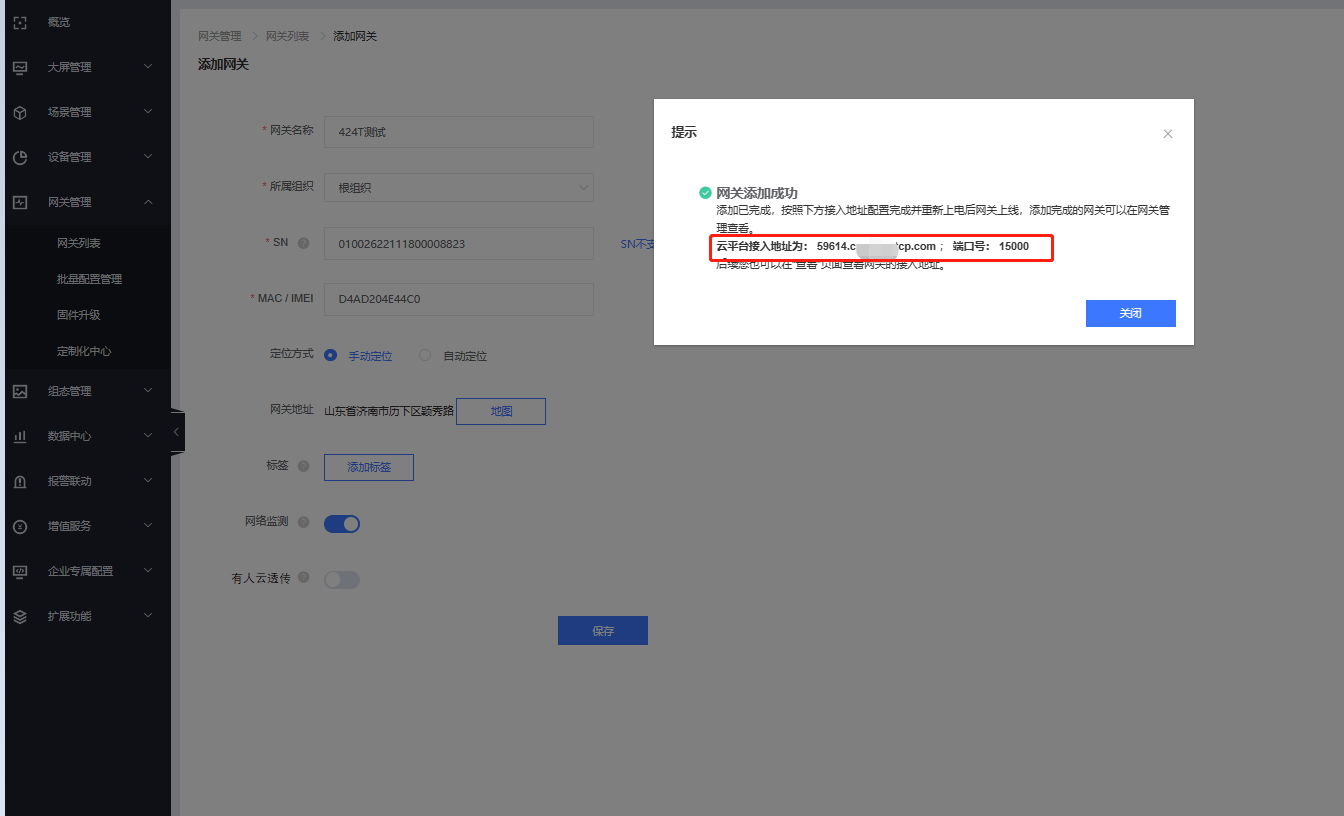Screen dimensions: 1344x816
Task: Open the 所属组织 dropdown
Action: coord(459,187)
